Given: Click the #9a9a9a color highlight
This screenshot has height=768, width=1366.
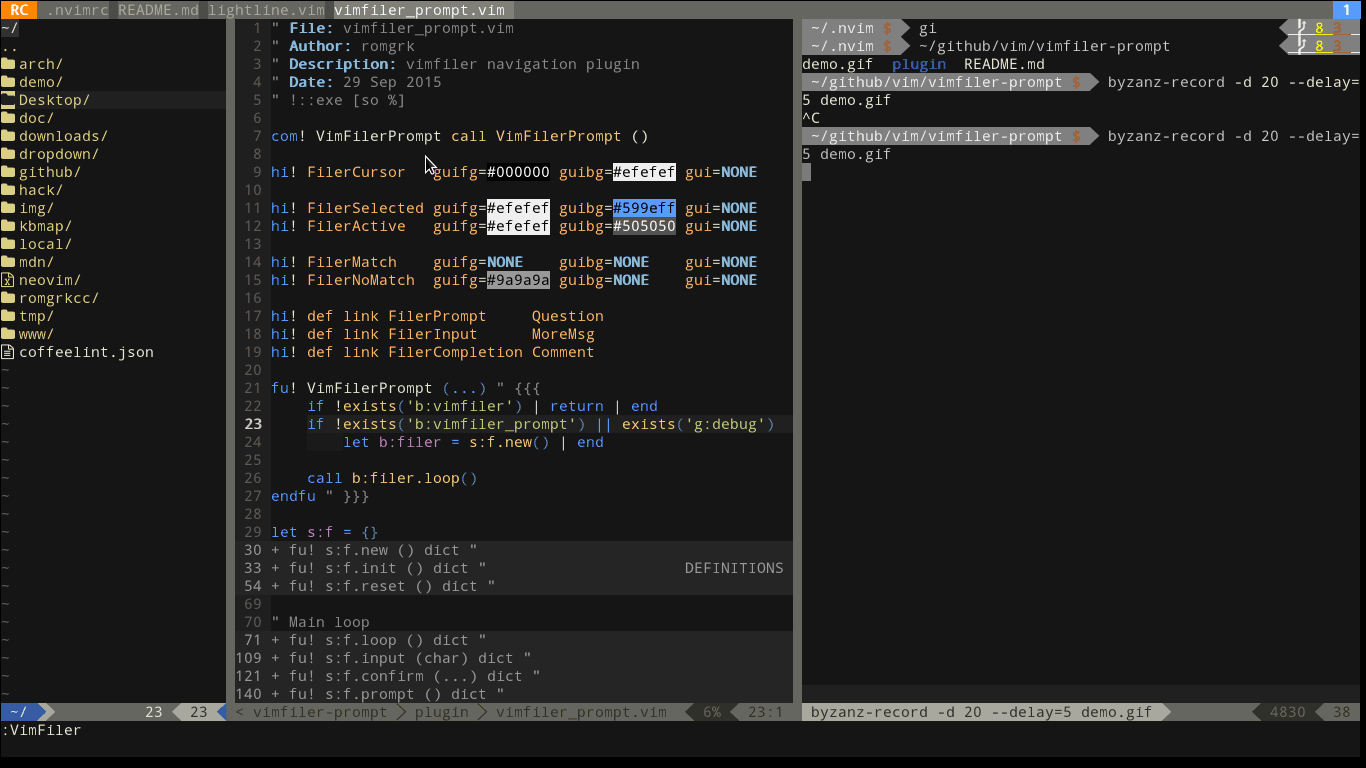Looking at the screenshot, I should pyautogui.click(x=518, y=280).
